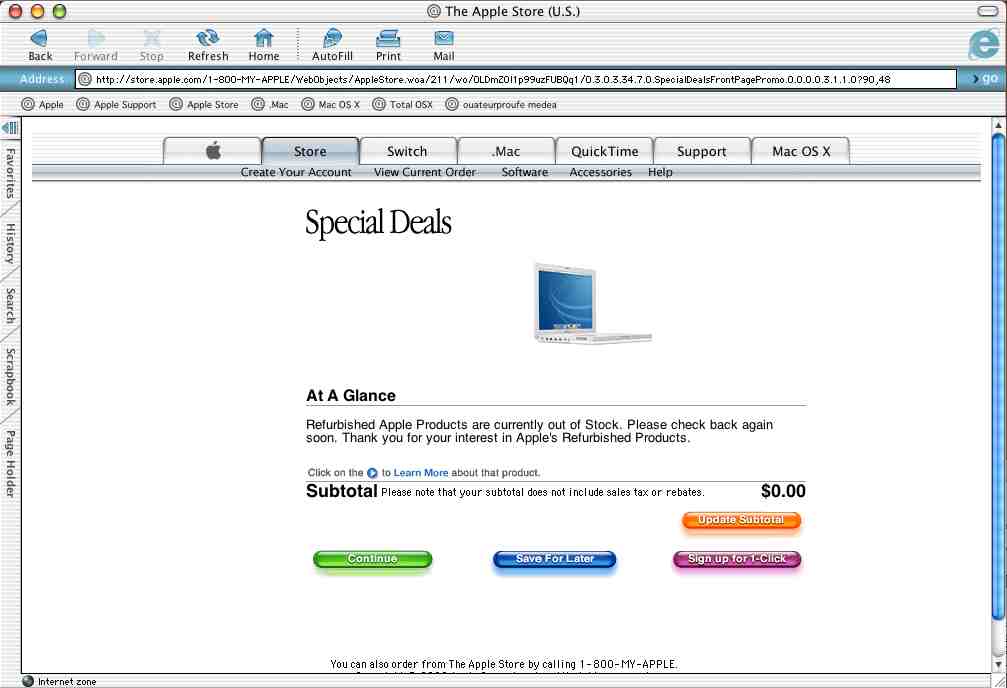1007x688 pixels.
Task: Reload the page with the Refresh icon
Action: tap(207, 39)
